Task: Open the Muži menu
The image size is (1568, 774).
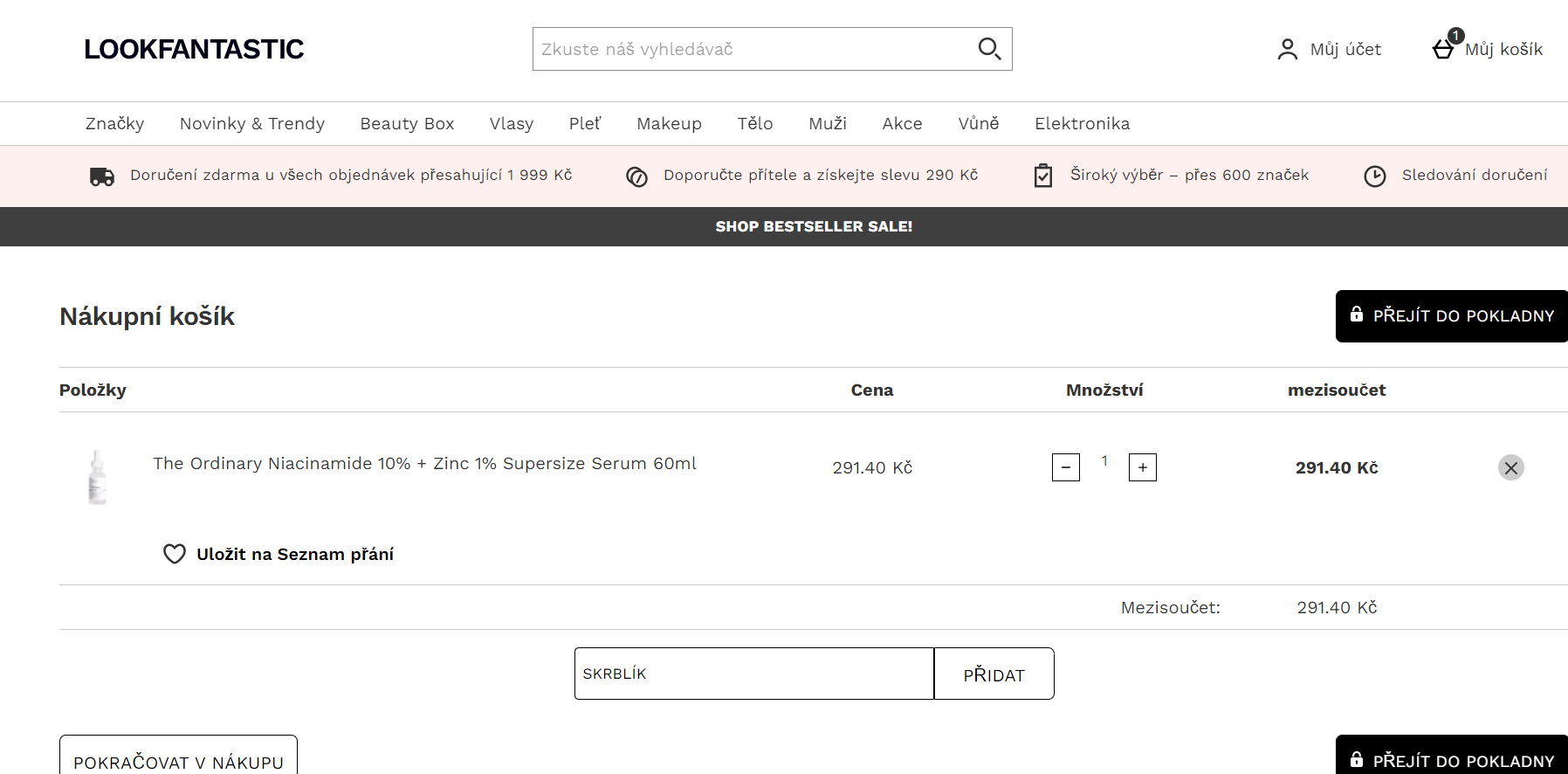Action: tap(828, 123)
